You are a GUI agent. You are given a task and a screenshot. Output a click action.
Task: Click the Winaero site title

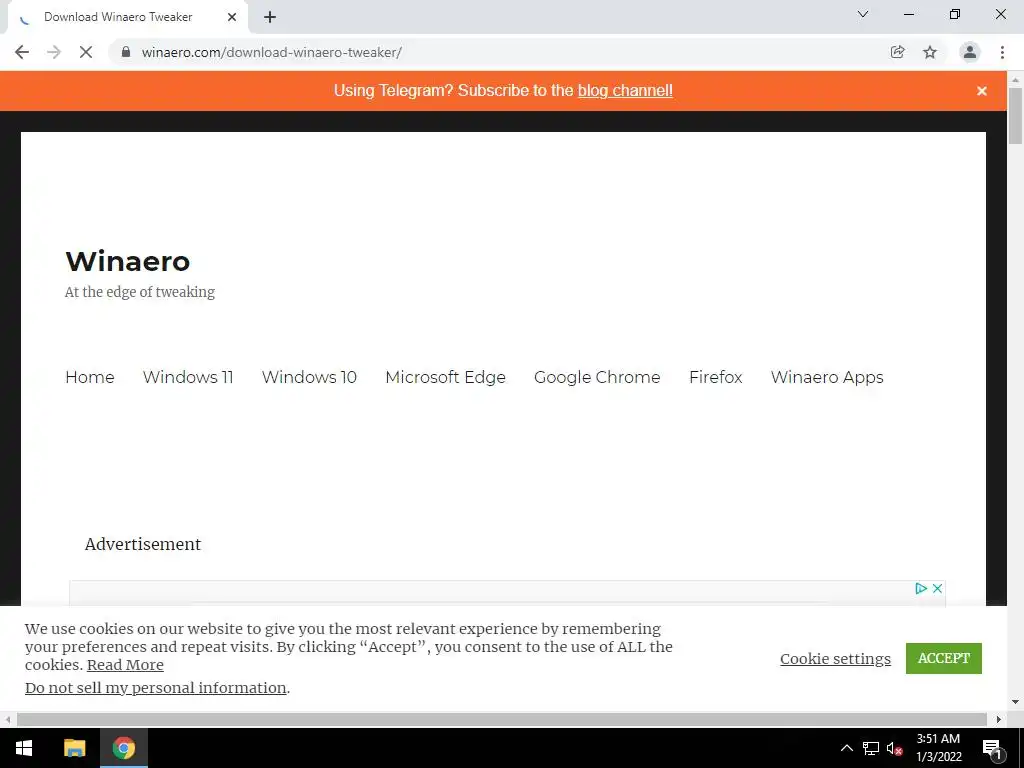(x=128, y=261)
